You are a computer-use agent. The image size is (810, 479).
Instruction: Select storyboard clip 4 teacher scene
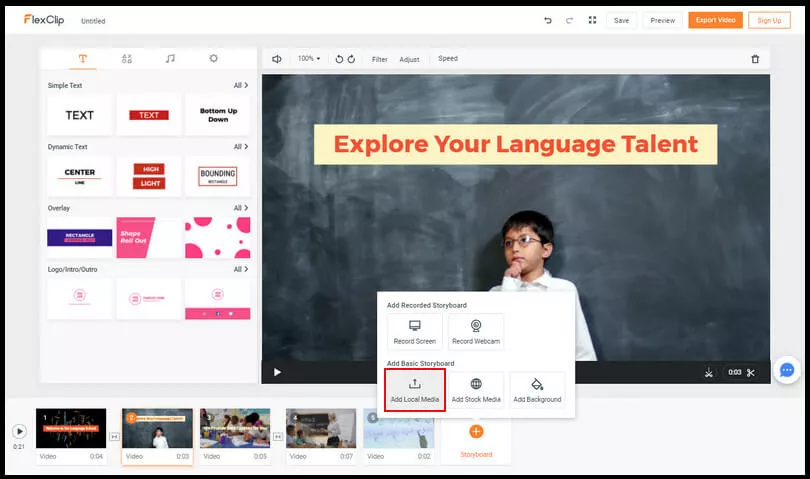[321, 428]
